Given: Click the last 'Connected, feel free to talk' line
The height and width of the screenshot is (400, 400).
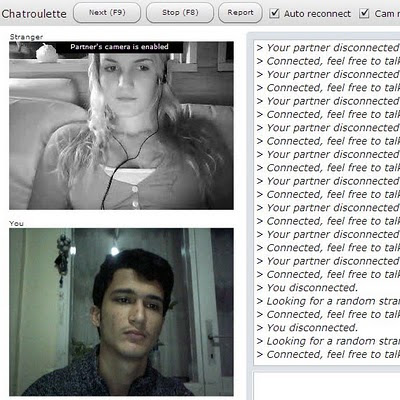Looking at the screenshot, I should pyautogui.click(x=328, y=354).
